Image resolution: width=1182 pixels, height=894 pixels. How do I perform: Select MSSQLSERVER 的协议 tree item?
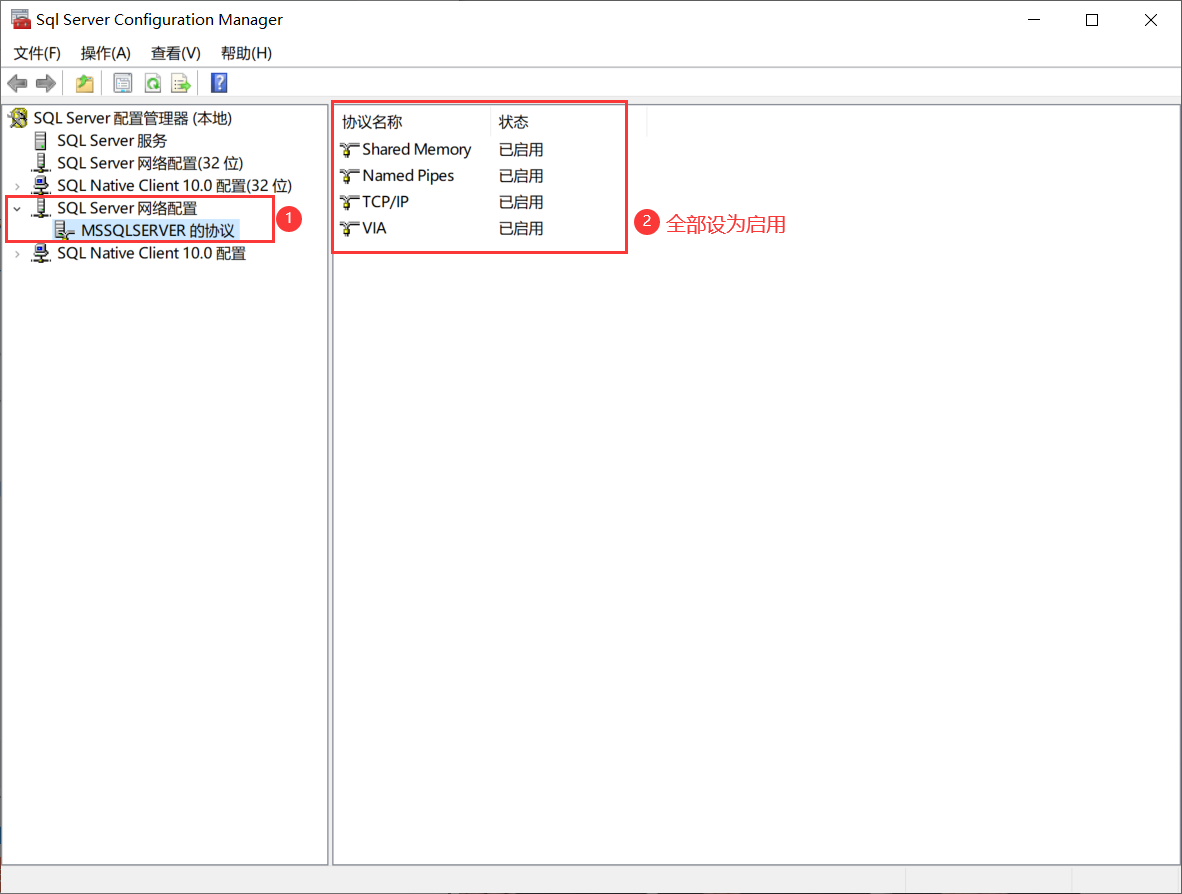coord(158,231)
